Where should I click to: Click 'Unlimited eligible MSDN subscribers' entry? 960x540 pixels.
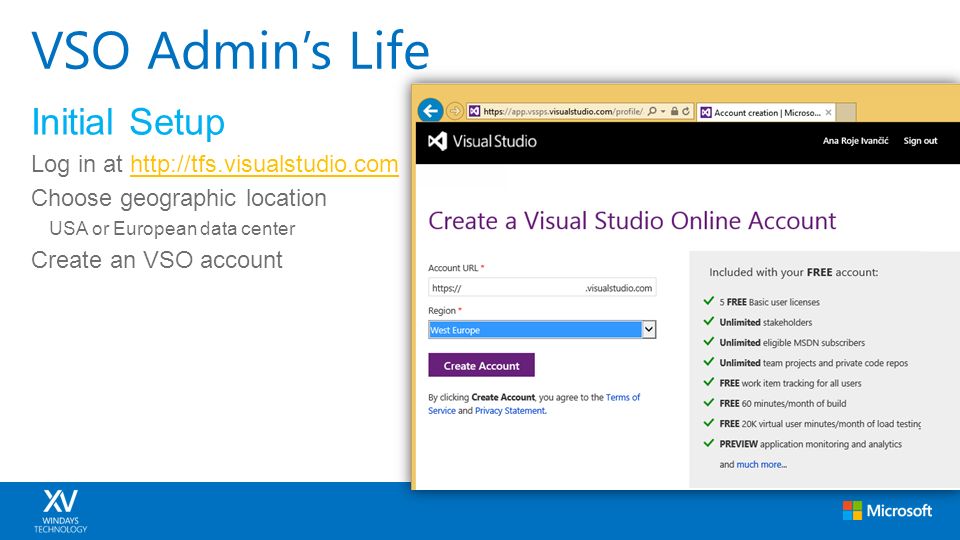point(792,343)
